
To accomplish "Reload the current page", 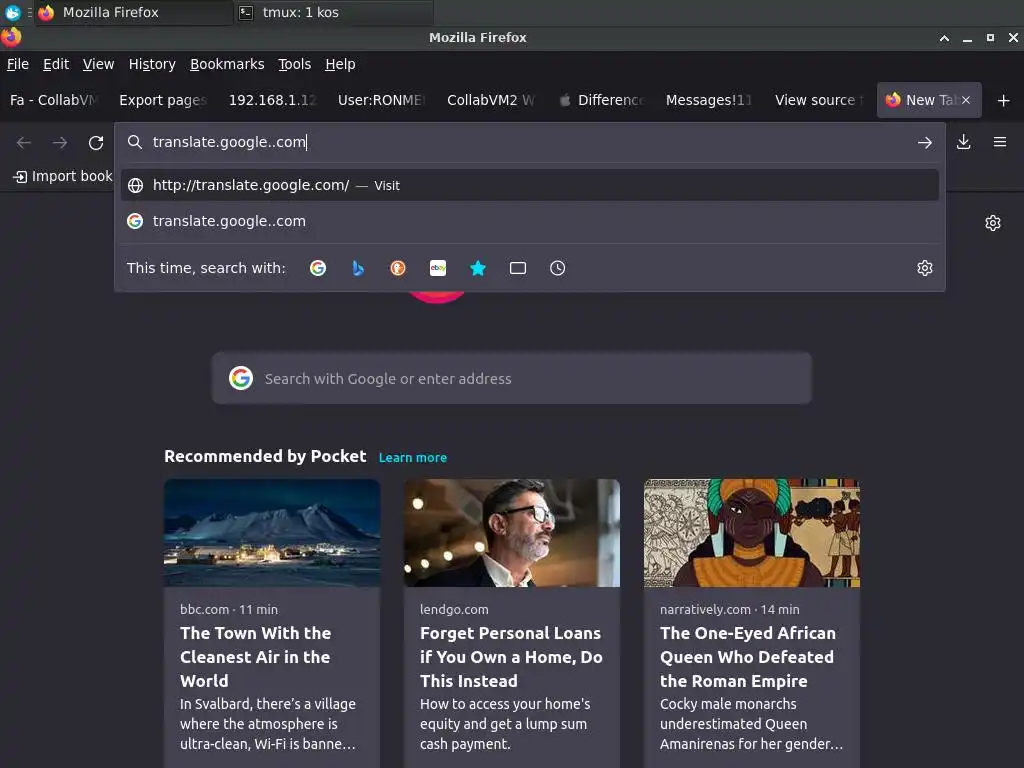I will click(x=96, y=142).
